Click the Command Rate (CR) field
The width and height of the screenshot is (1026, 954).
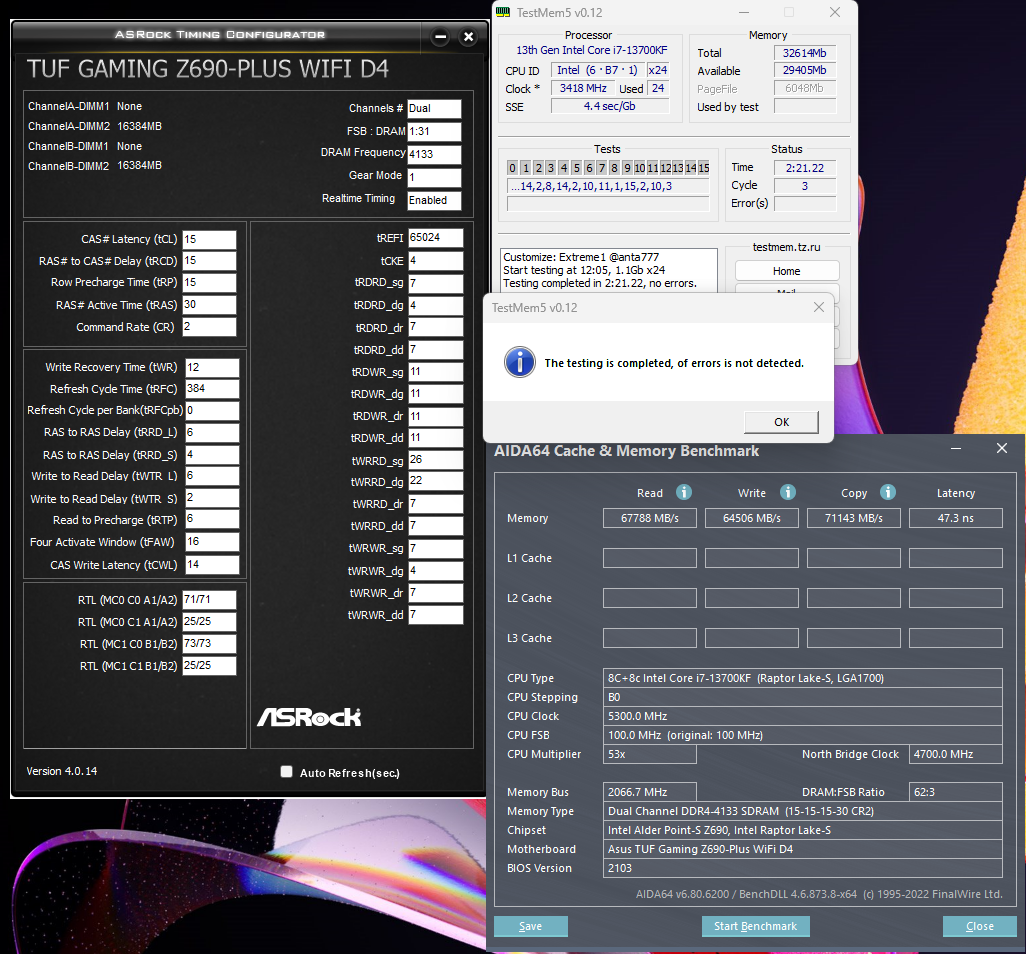click(x=209, y=327)
